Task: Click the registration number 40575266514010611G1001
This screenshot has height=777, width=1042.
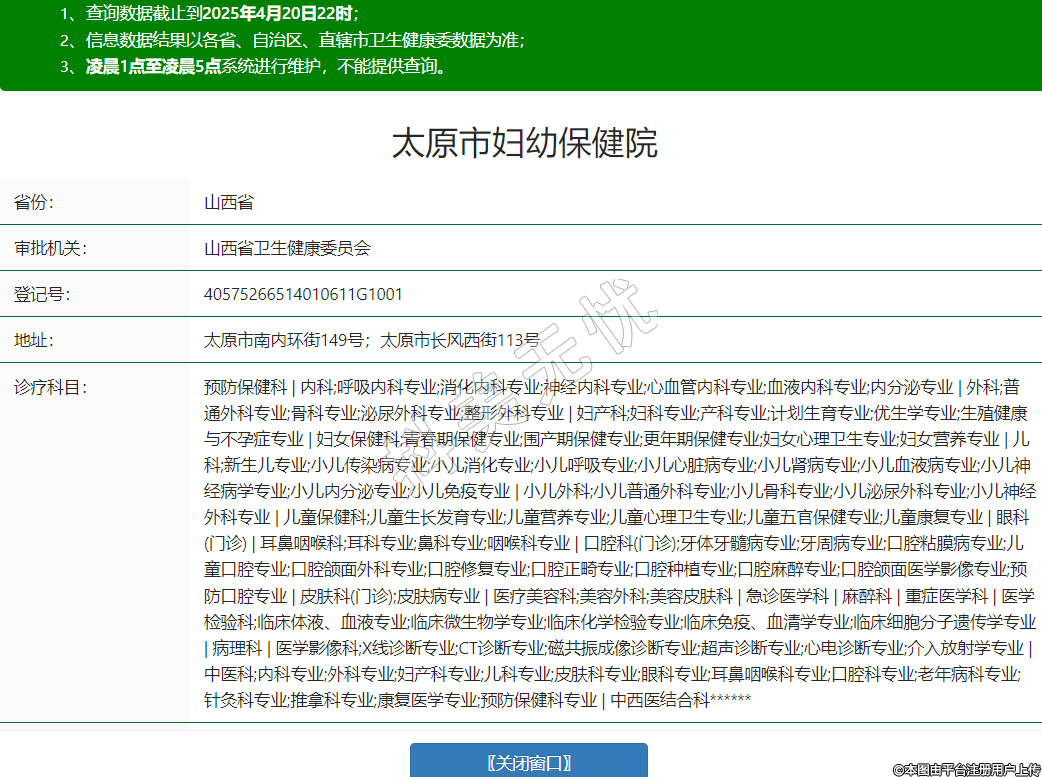Action: [x=303, y=294]
